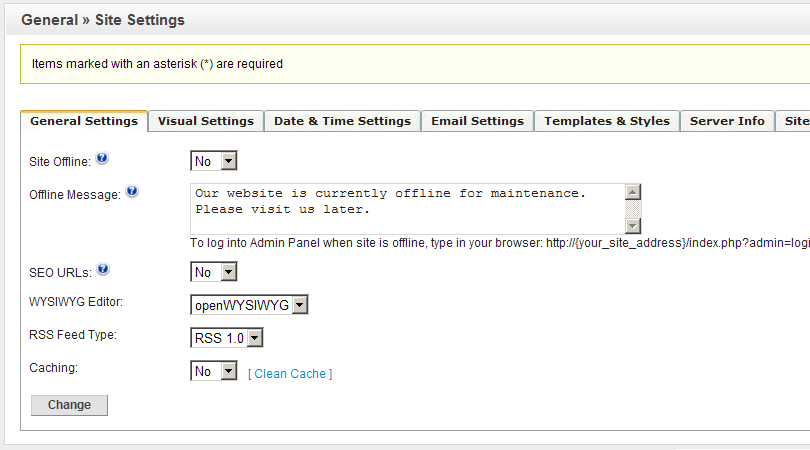Screen dimensions: 810x450
Task: Select the General Settings tab
Action: (x=84, y=121)
